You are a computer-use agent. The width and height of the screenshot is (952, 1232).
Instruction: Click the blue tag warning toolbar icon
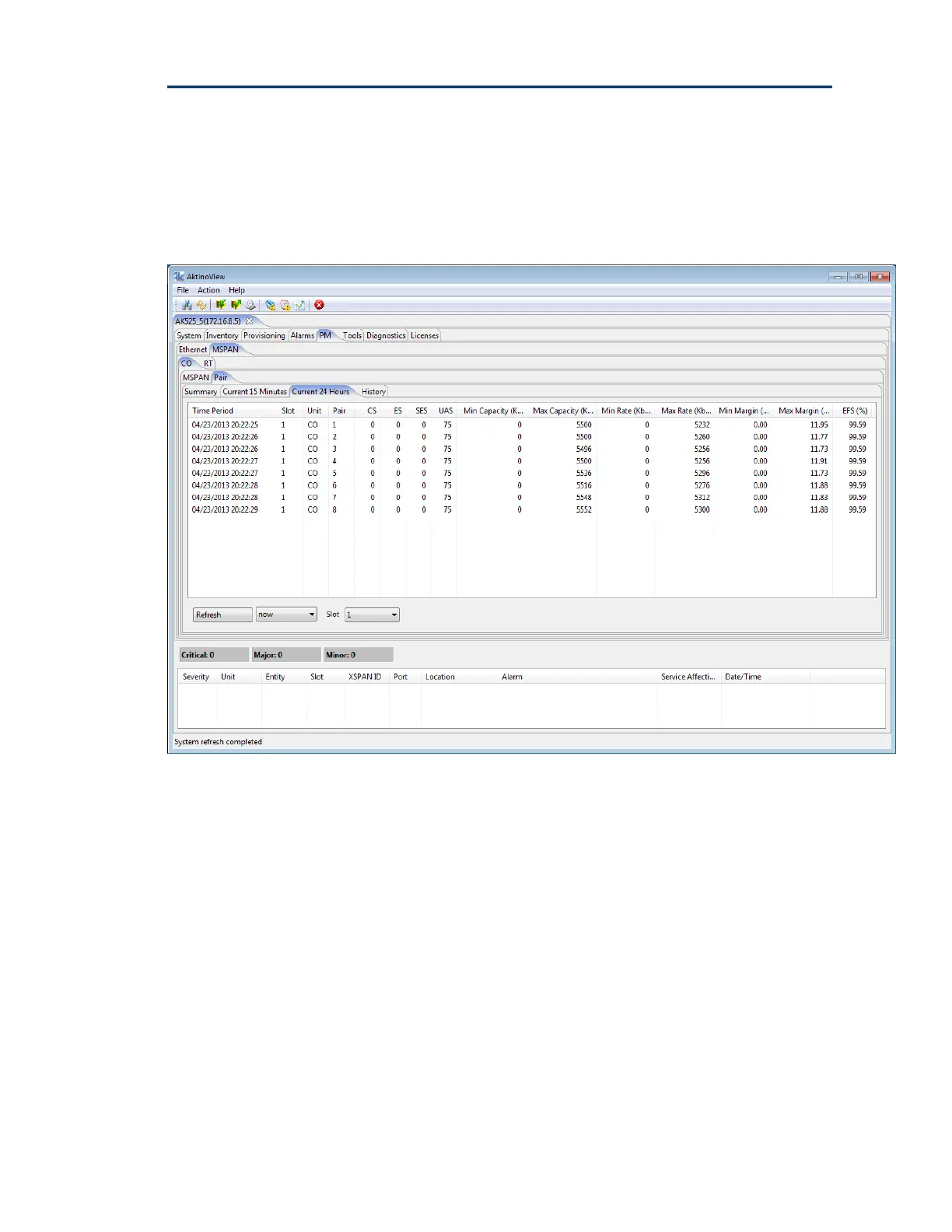270,306
